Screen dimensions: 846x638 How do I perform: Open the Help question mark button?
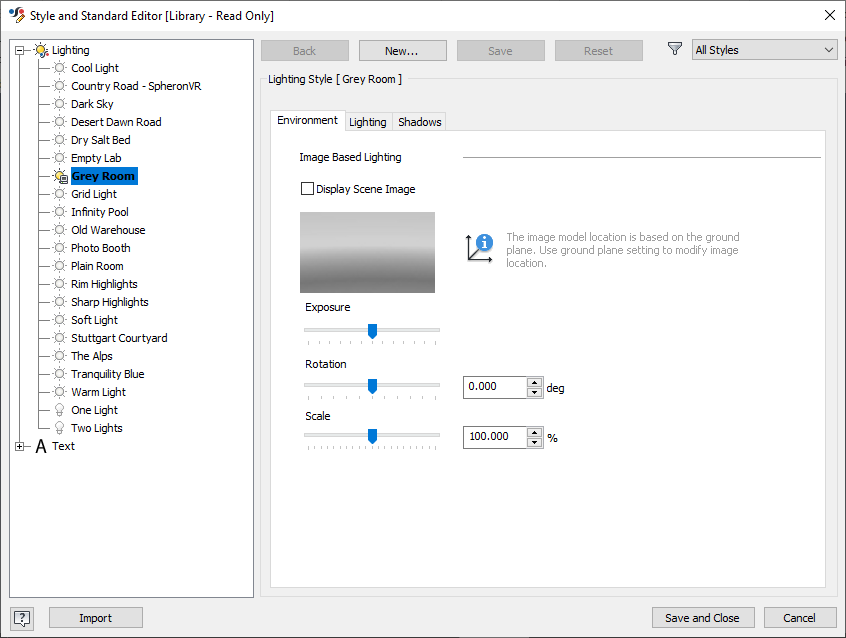point(21,618)
